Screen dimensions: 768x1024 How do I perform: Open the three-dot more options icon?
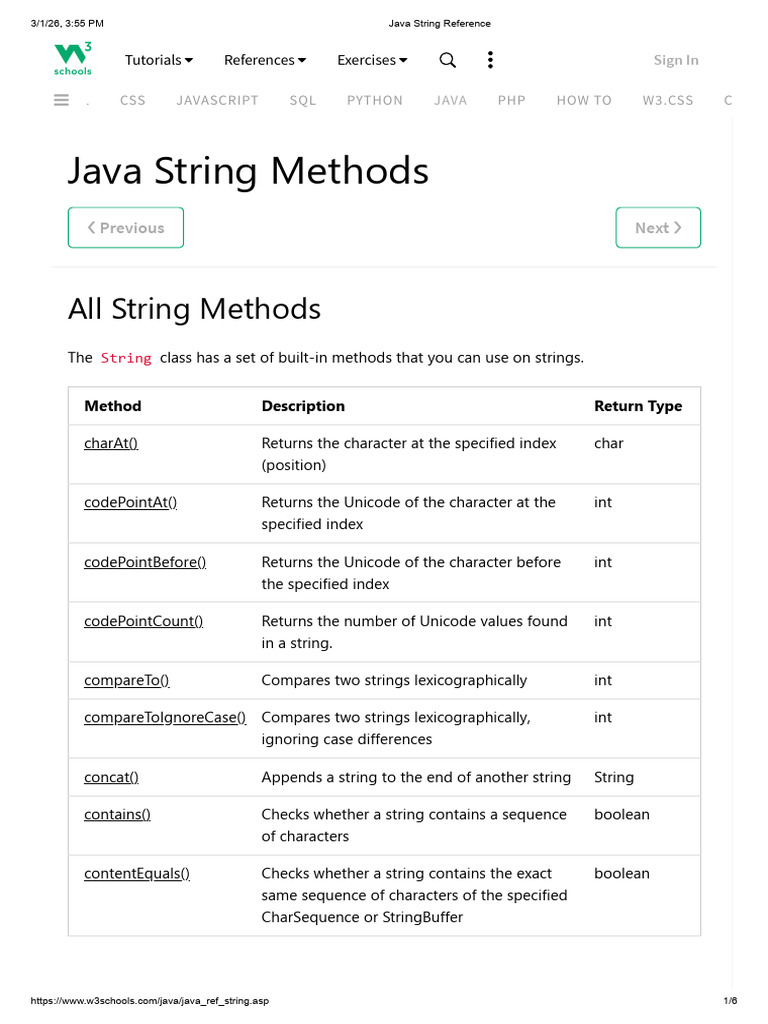(x=490, y=60)
